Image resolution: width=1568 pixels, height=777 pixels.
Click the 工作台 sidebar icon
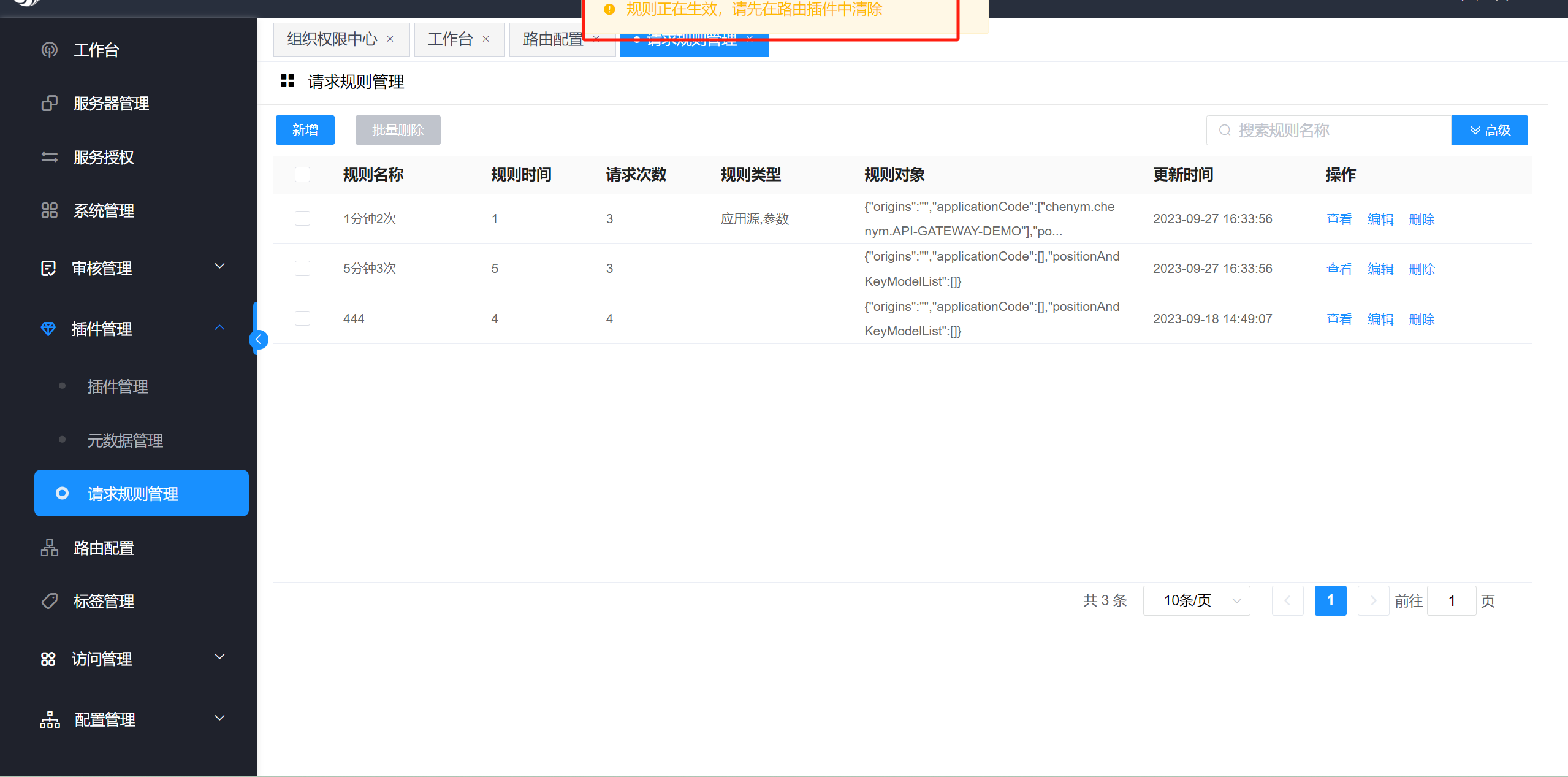49,50
